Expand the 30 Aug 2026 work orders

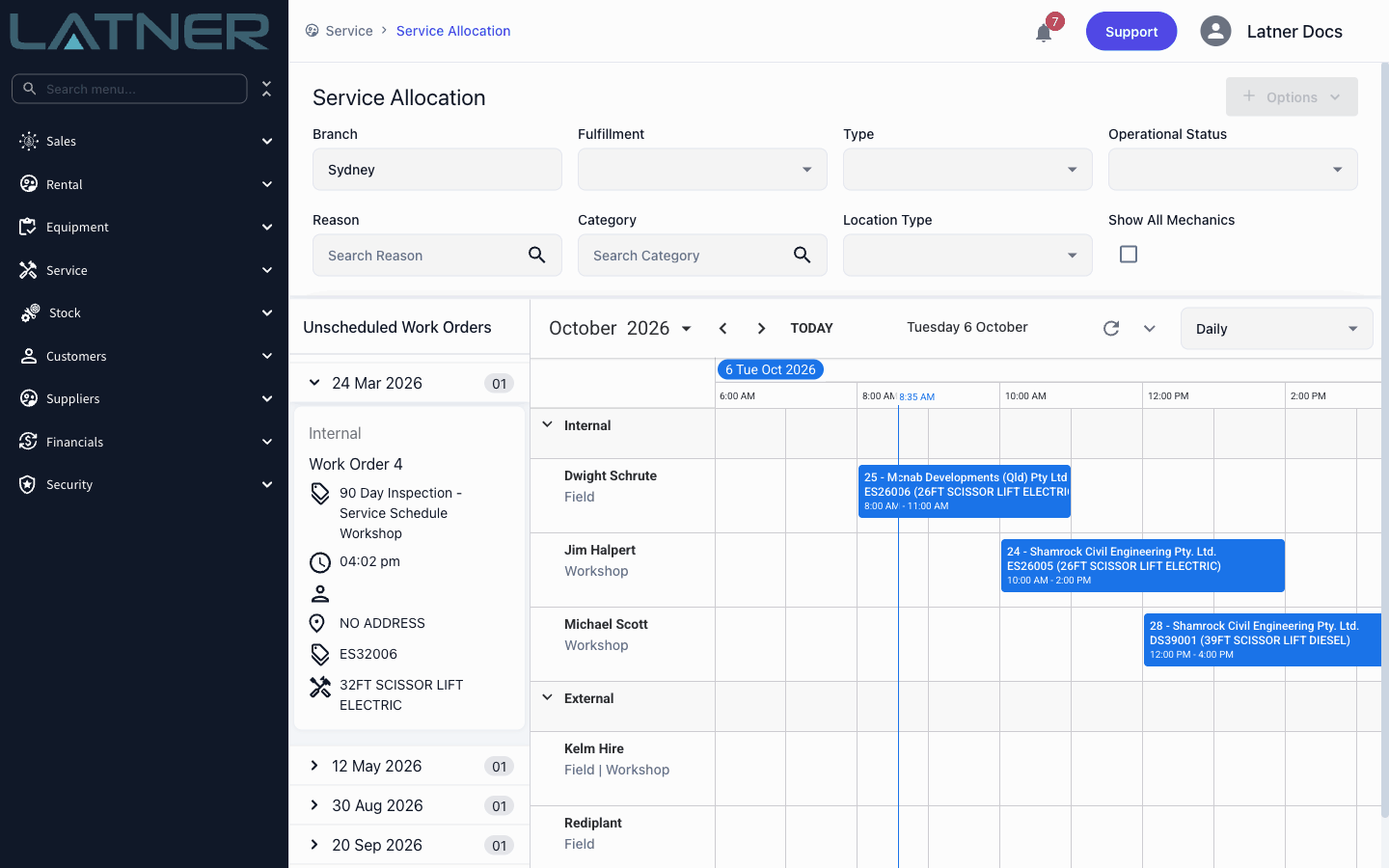314,805
